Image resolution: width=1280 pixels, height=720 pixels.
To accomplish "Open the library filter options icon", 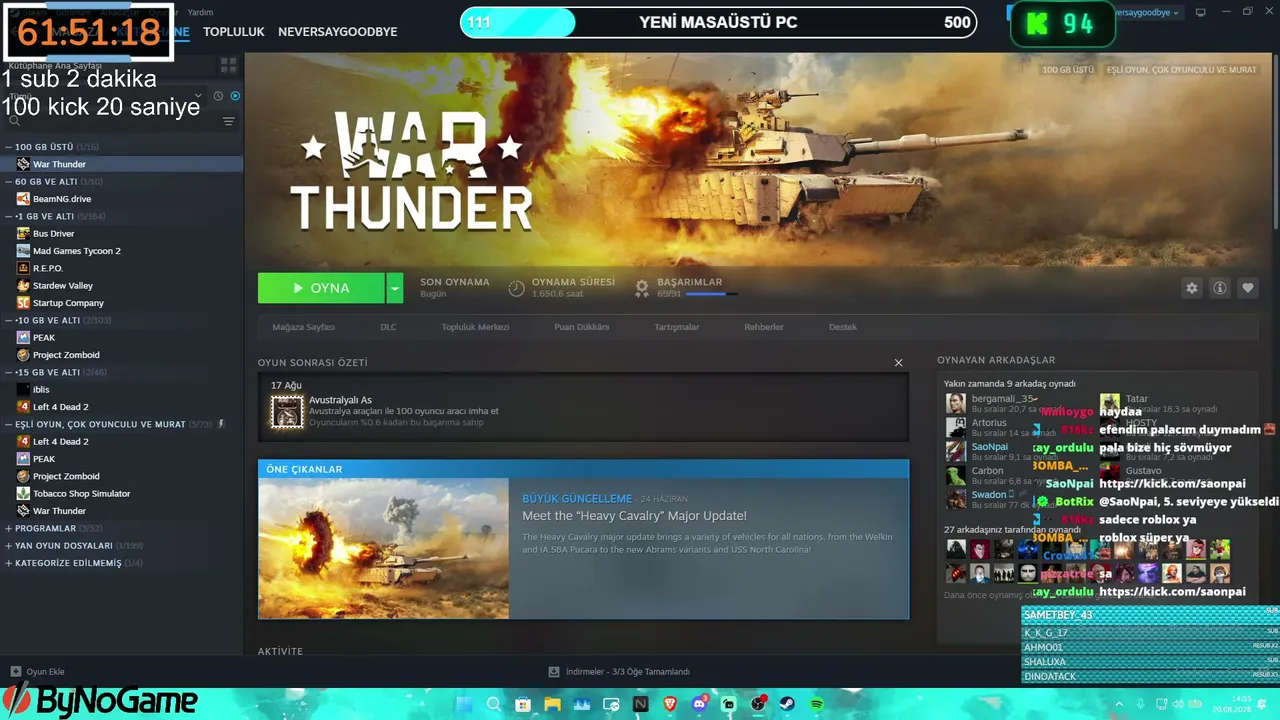I will (x=229, y=121).
